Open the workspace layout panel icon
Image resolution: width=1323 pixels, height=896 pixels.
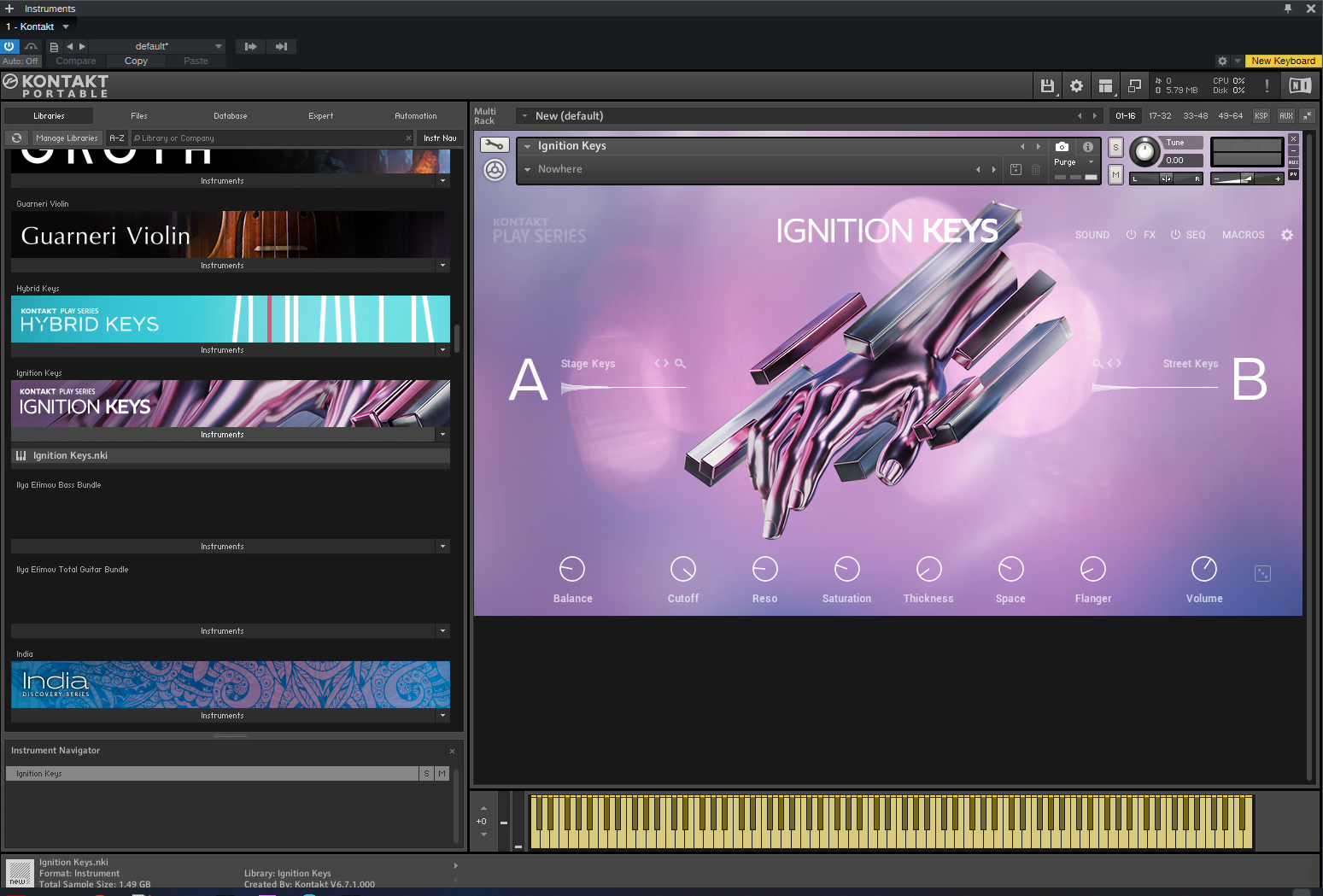tap(1105, 85)
